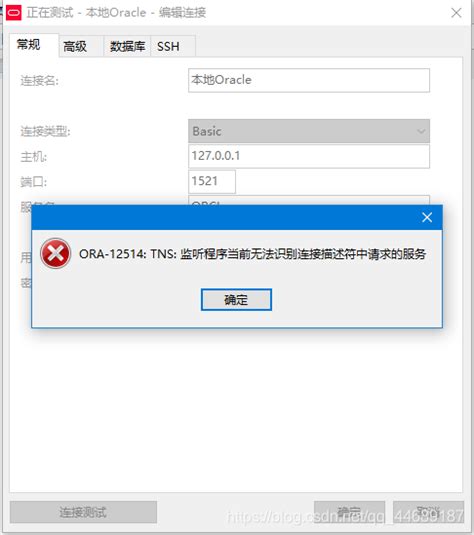
Task: Click the ORA-12514 error message text
Action: 252,254
